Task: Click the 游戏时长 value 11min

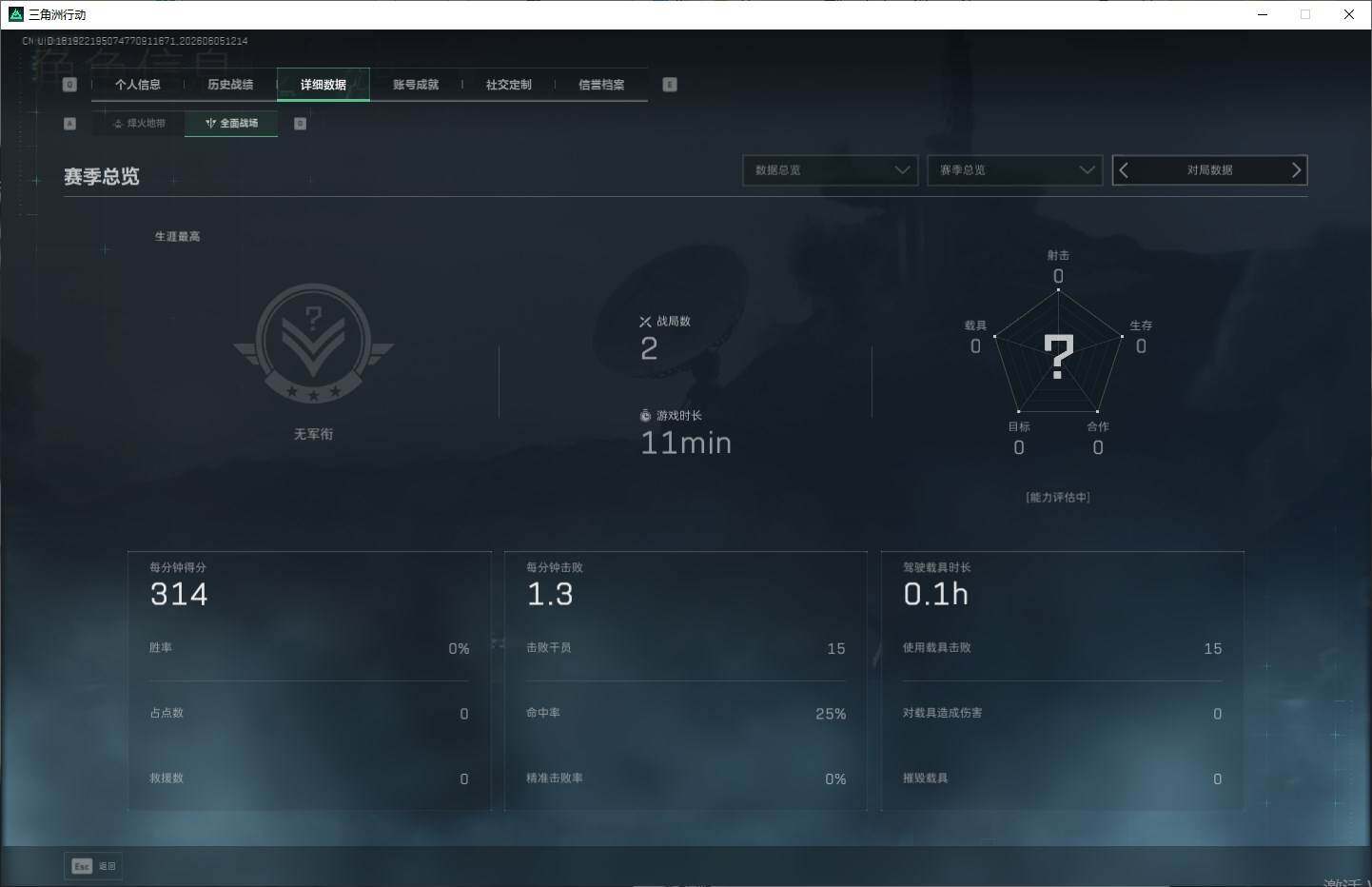Action: [x=686, y=443]
